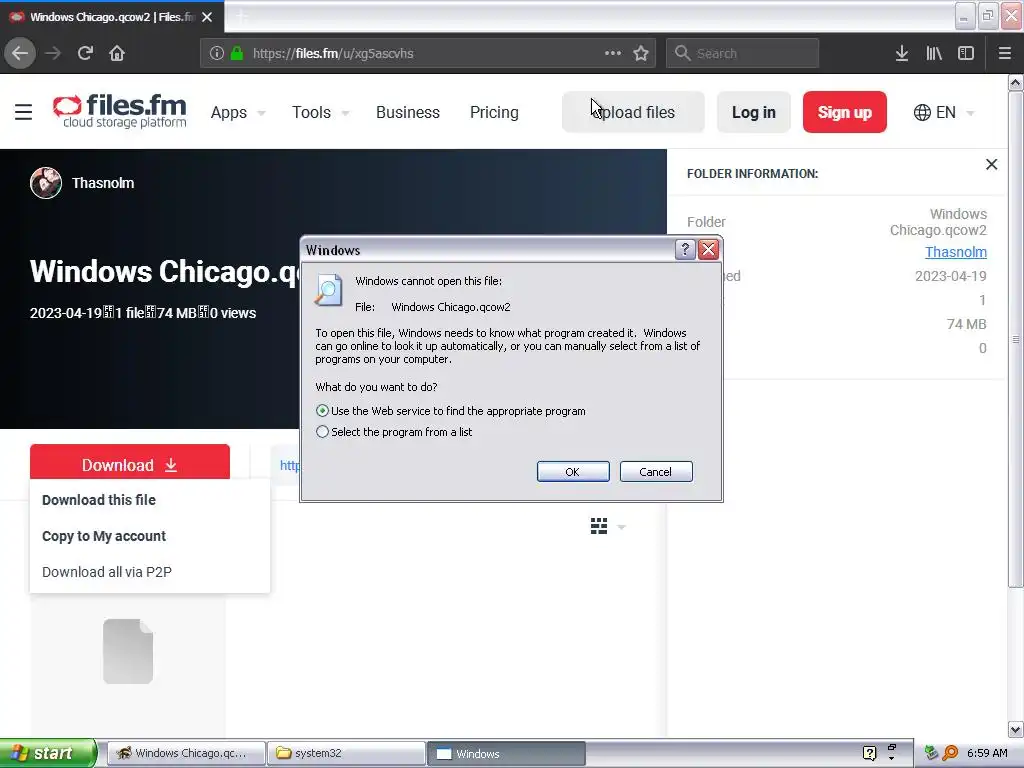Choose Copy to My account

(x=104, y=536)
